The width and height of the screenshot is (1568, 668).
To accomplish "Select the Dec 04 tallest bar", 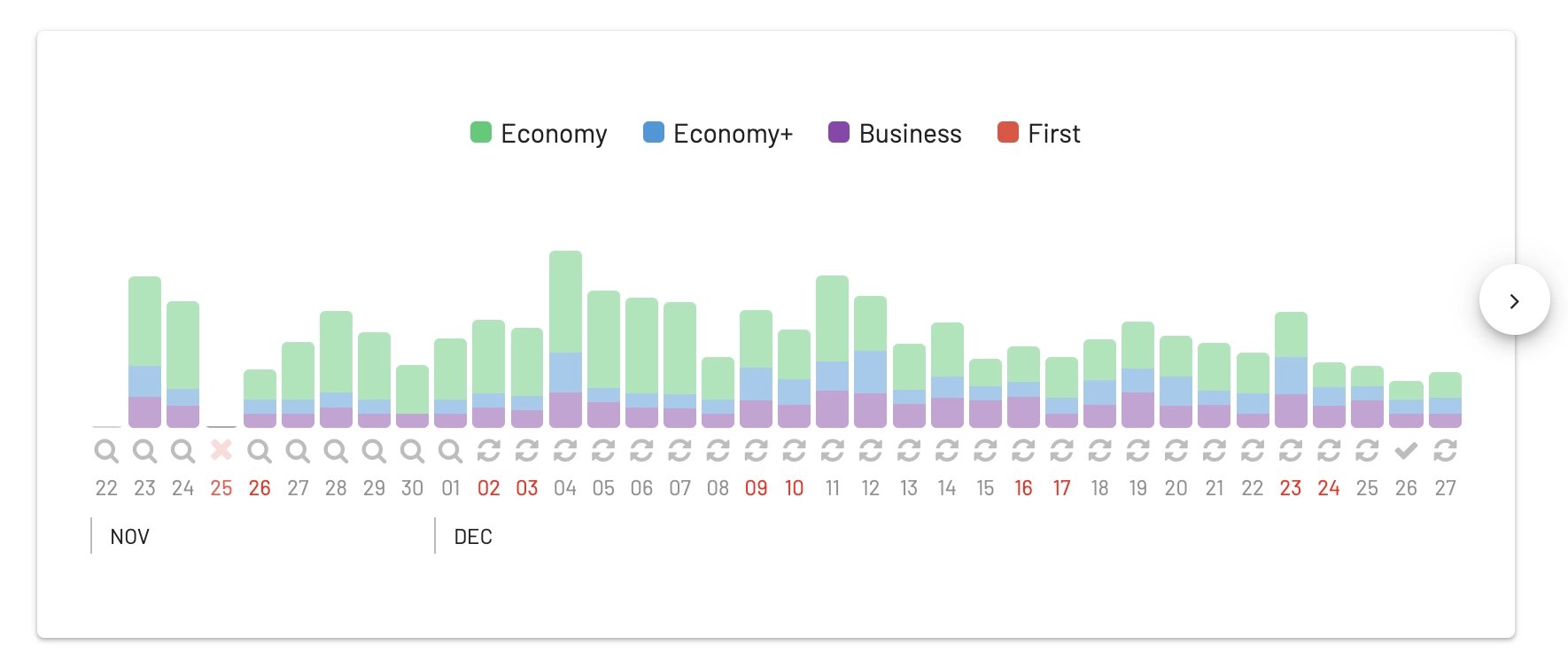I will tap(565, 339).
